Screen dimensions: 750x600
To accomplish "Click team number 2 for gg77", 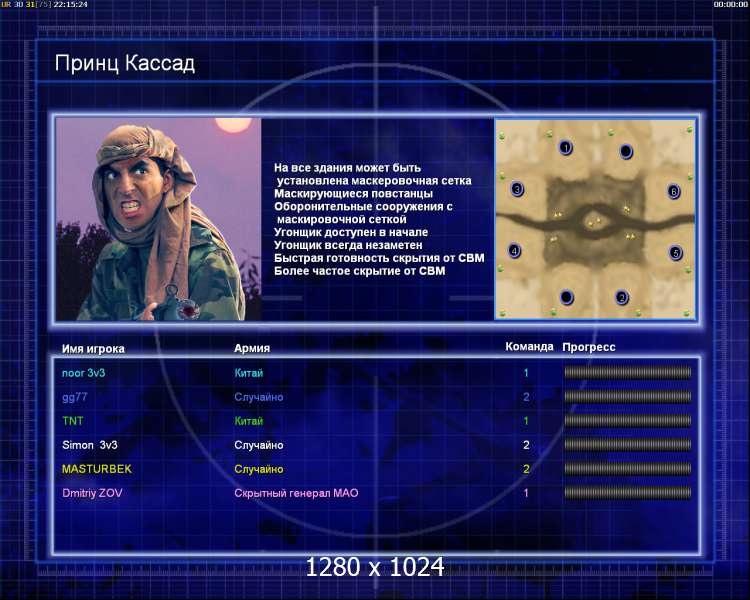I will [x=526, y=397].
